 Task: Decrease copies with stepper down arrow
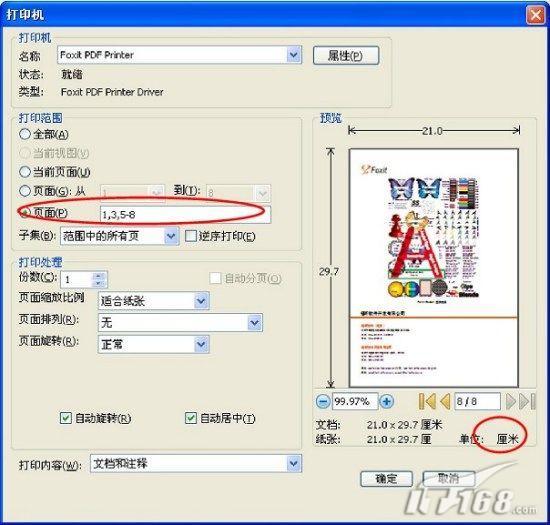coord(99,283)
